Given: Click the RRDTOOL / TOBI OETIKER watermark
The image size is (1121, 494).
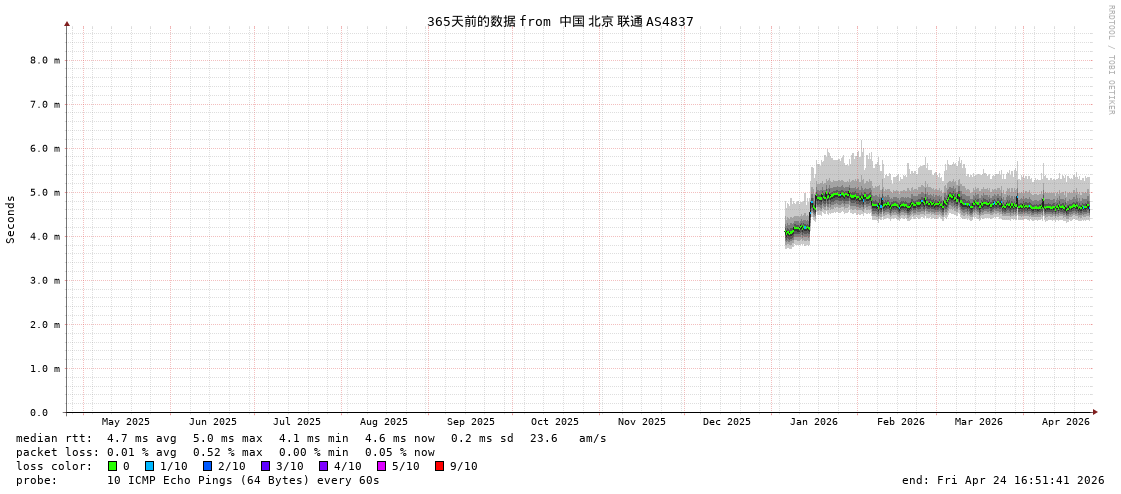Looking at the screenshot, I should click(1110, 60).
